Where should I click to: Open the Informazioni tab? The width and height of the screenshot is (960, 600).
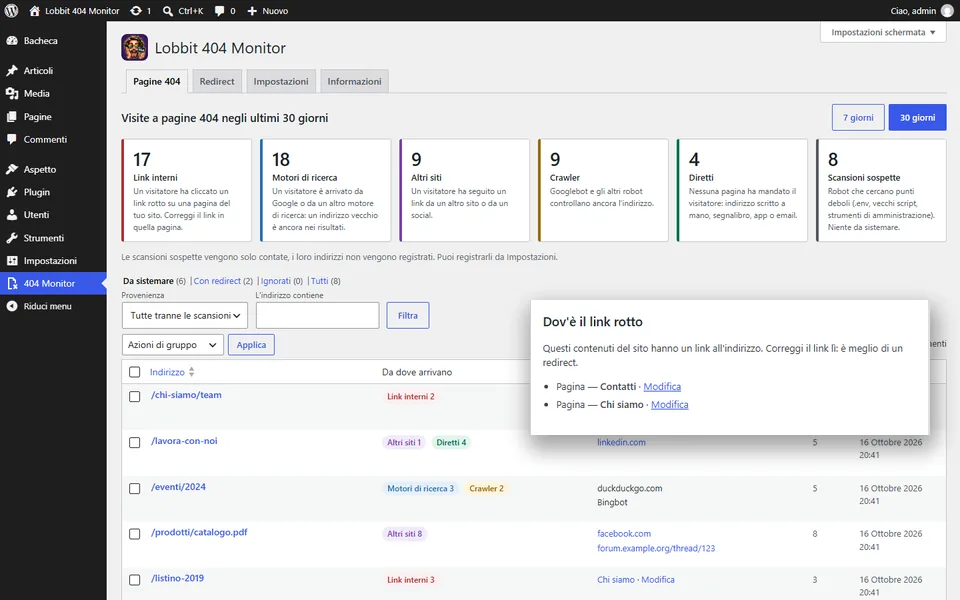pyautogui.click(x=354, y=81)
